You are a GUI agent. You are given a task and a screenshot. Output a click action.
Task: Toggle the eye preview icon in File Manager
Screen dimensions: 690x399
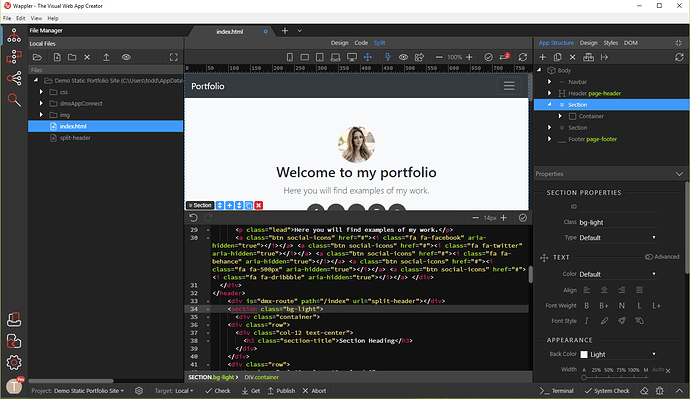coord(126,57)
